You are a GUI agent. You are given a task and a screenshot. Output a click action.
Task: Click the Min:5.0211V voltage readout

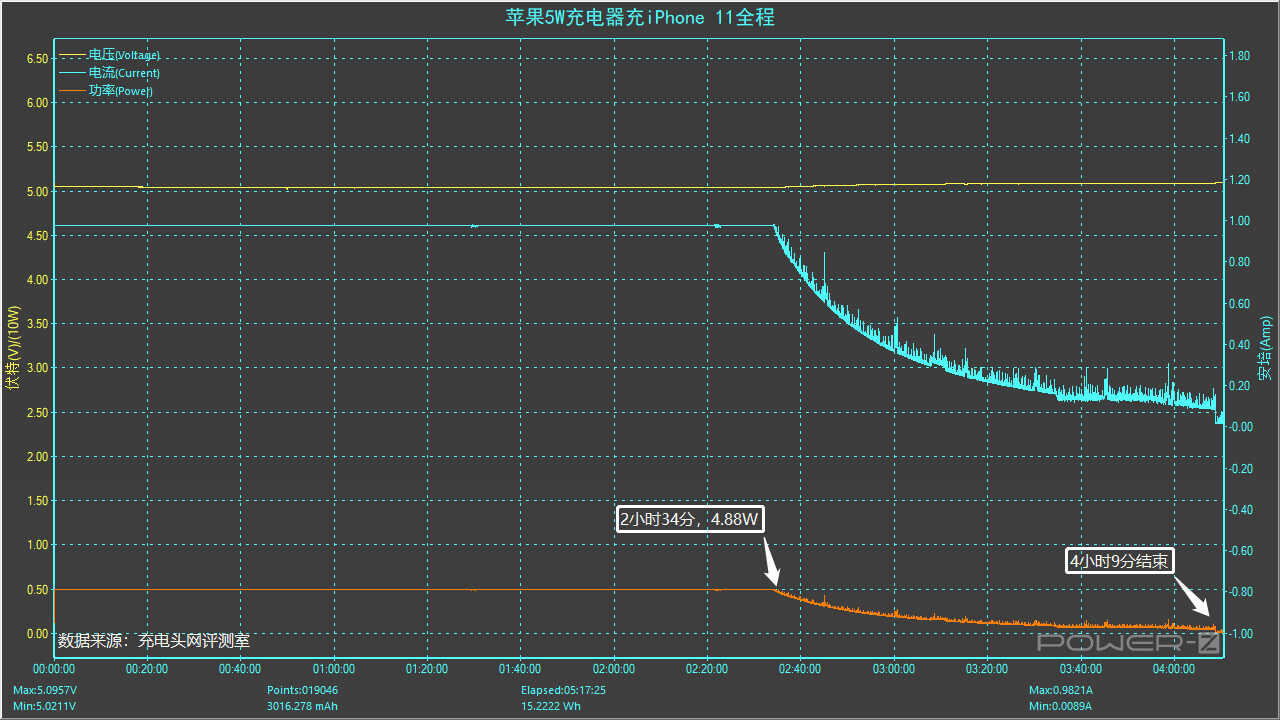tap(45, 706)
